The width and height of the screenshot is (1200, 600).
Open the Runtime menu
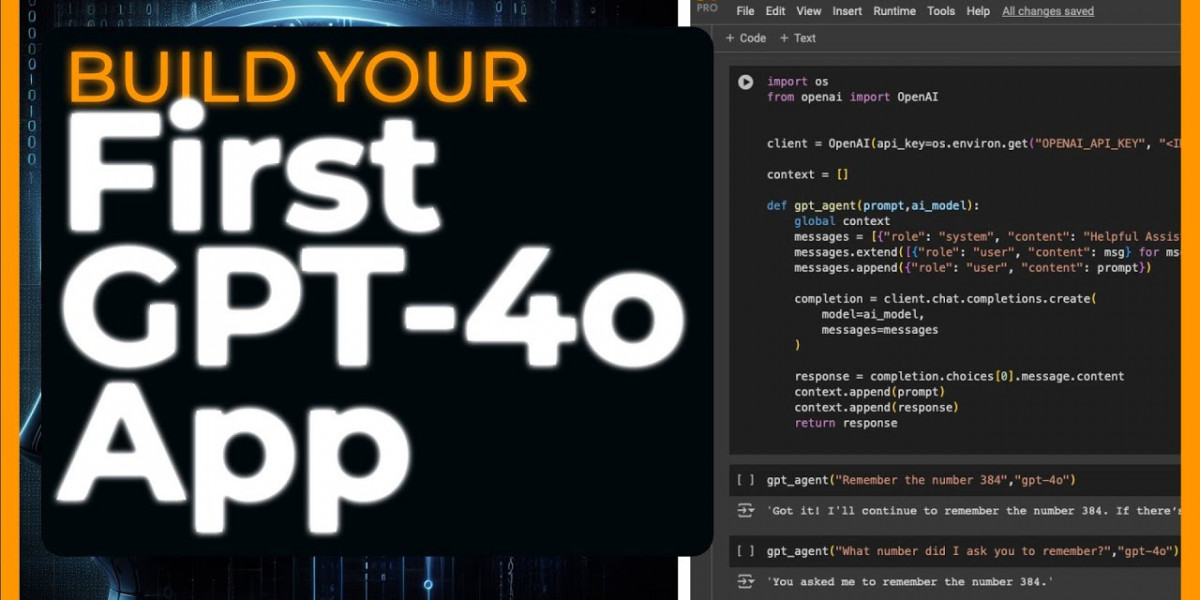pyautogui.click(x=893, y=11)
